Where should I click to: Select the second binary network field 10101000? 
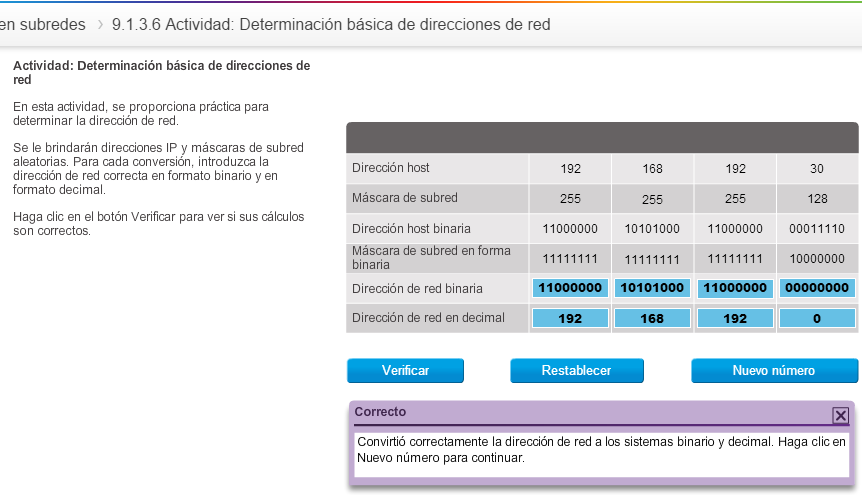click(x=652, y=288)
